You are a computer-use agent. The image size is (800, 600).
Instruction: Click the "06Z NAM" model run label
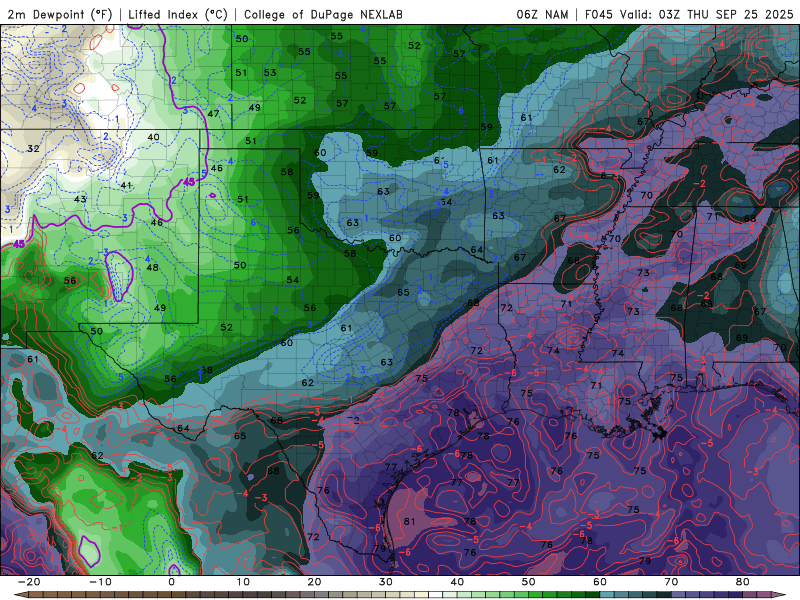(542, 14)
